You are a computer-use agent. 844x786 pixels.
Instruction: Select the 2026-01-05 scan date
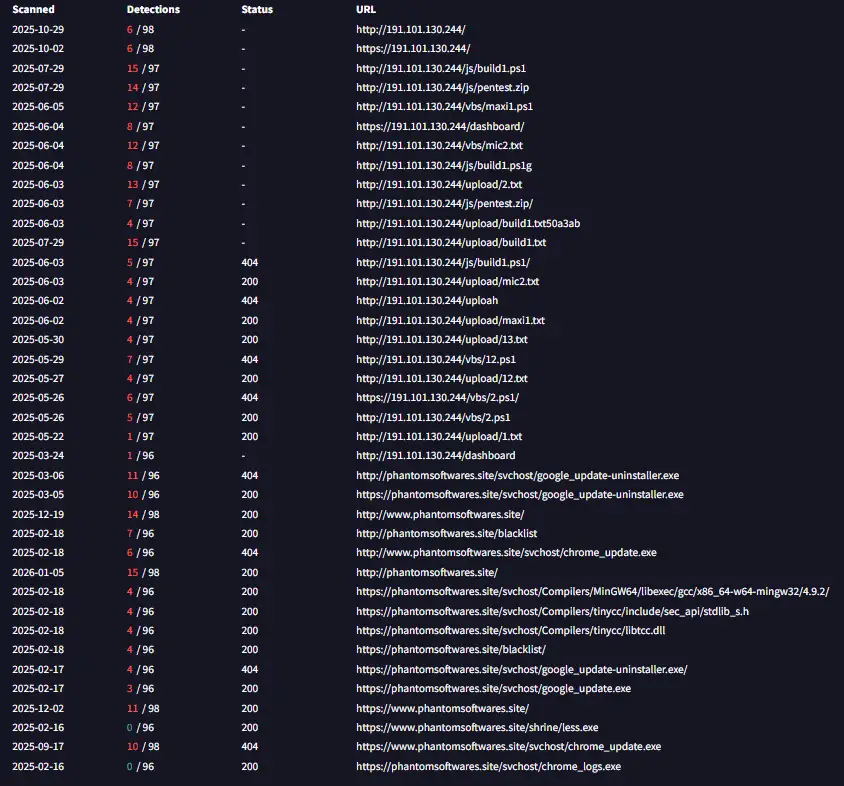point(37,572)
